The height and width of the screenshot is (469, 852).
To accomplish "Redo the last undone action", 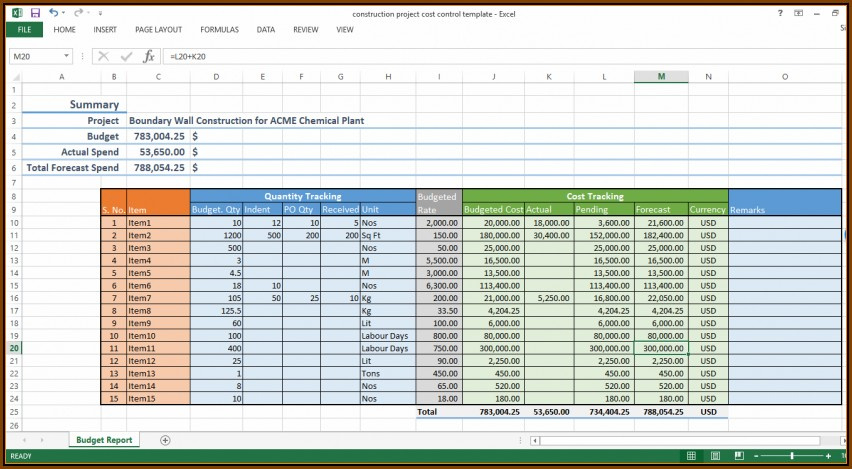I will (x=78, y=12).
